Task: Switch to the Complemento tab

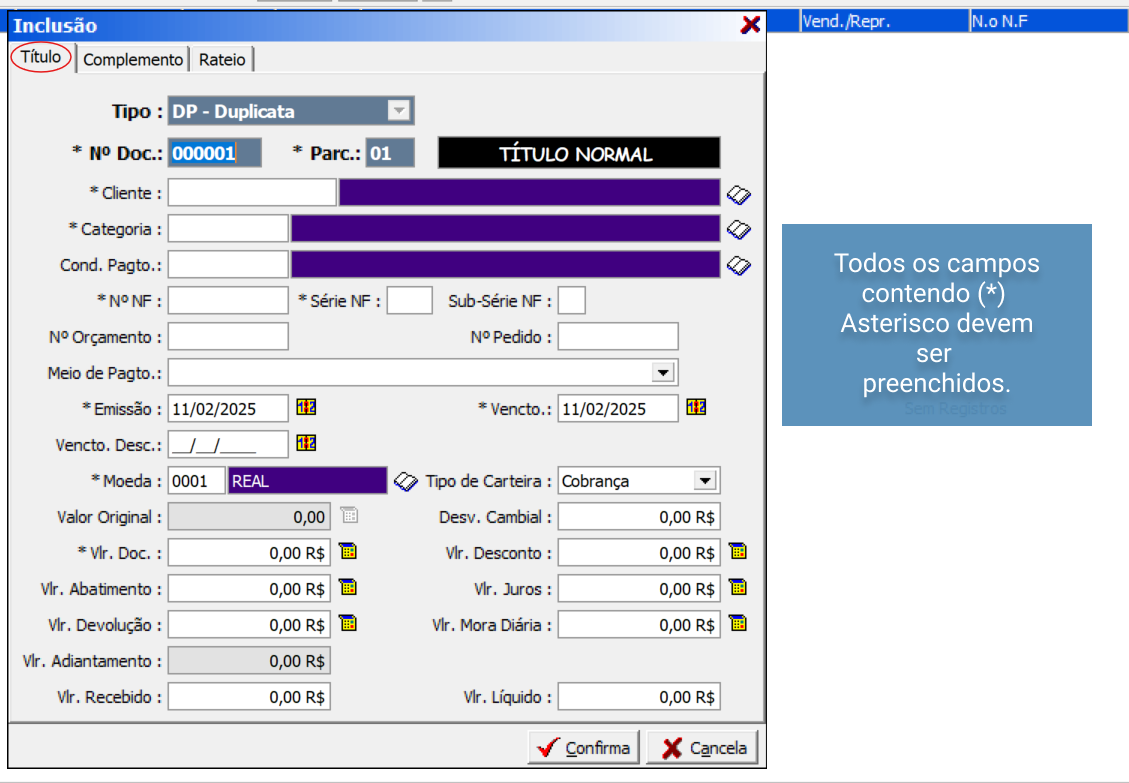Action: pos(133,60)
